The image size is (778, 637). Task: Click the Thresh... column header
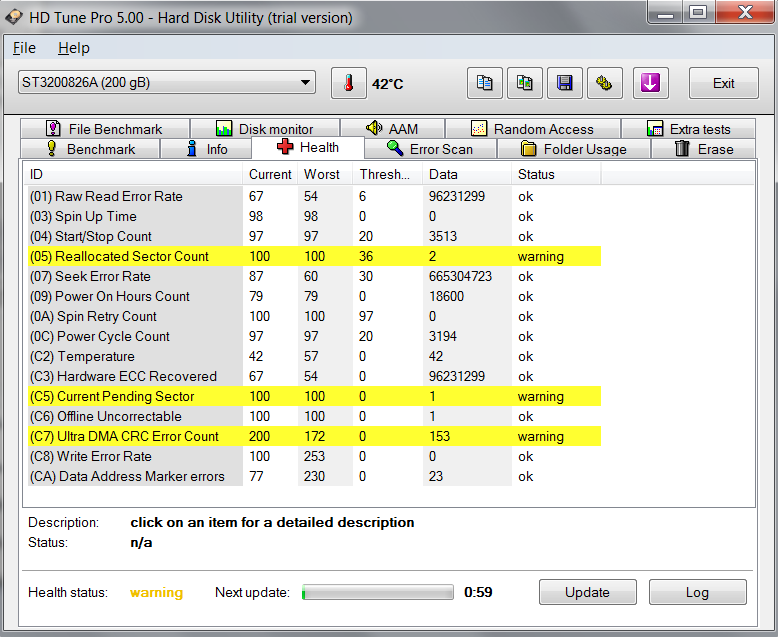pyautogui.click(x=388, y=175)
